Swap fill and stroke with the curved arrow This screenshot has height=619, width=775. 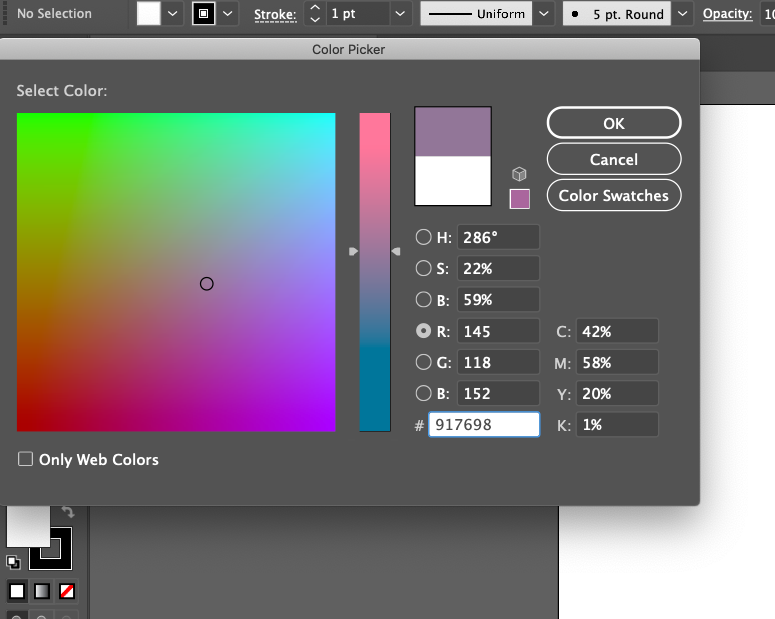coord(68,512)
